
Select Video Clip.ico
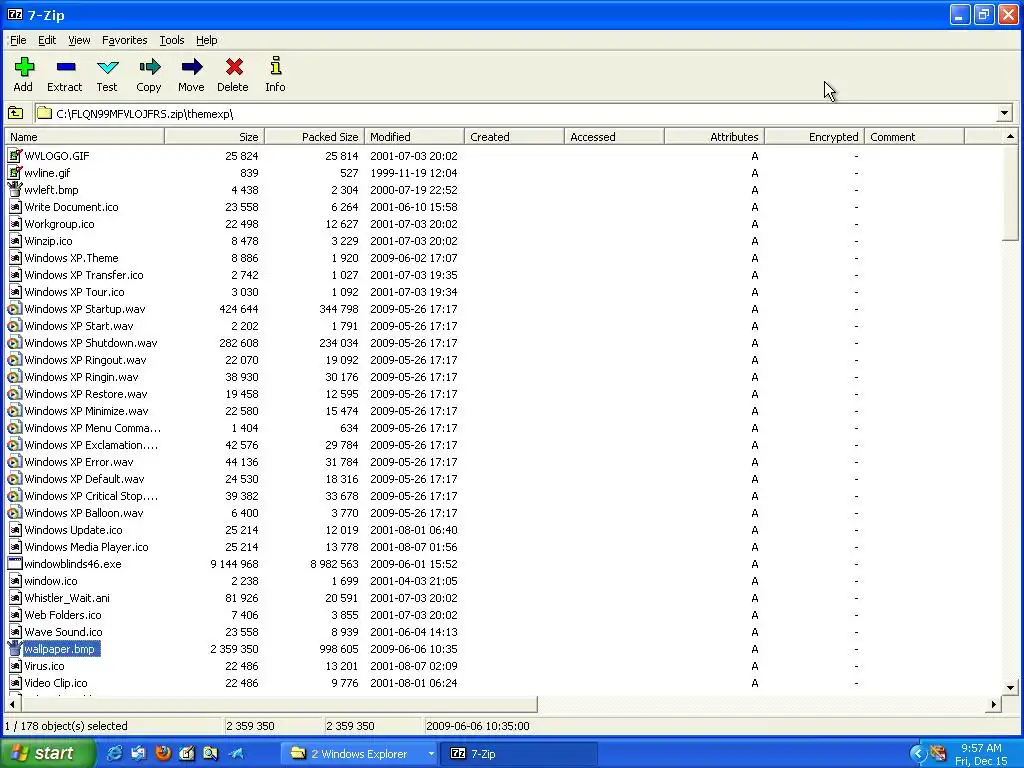[x=56, y=682]
